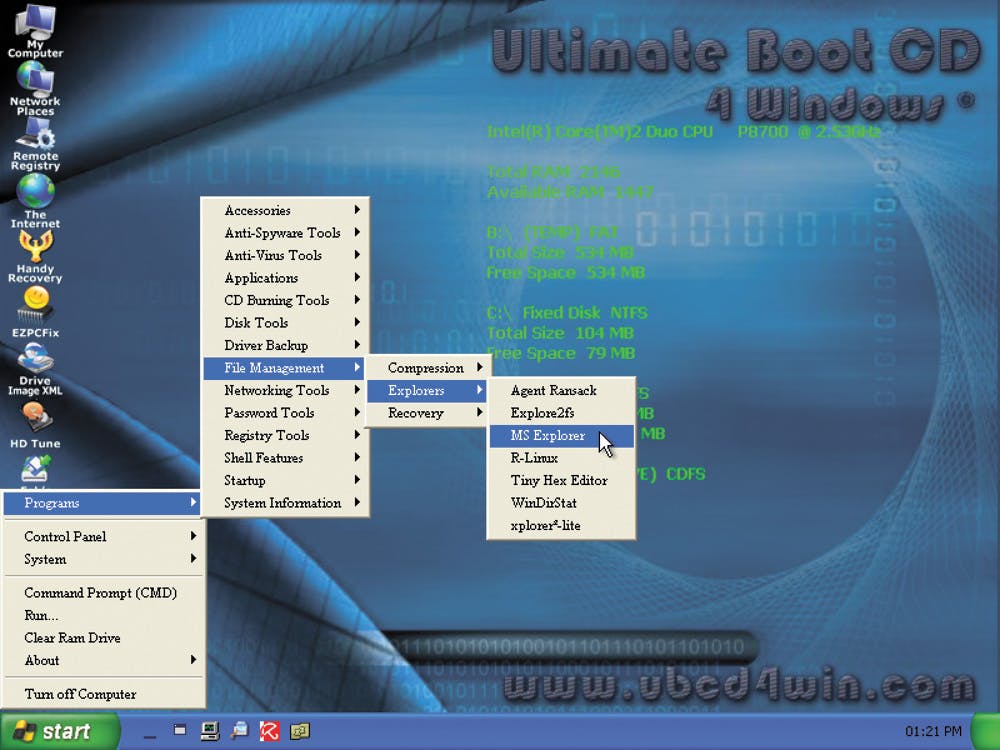Click the clock showing 01:21 PM

(933, 732)
